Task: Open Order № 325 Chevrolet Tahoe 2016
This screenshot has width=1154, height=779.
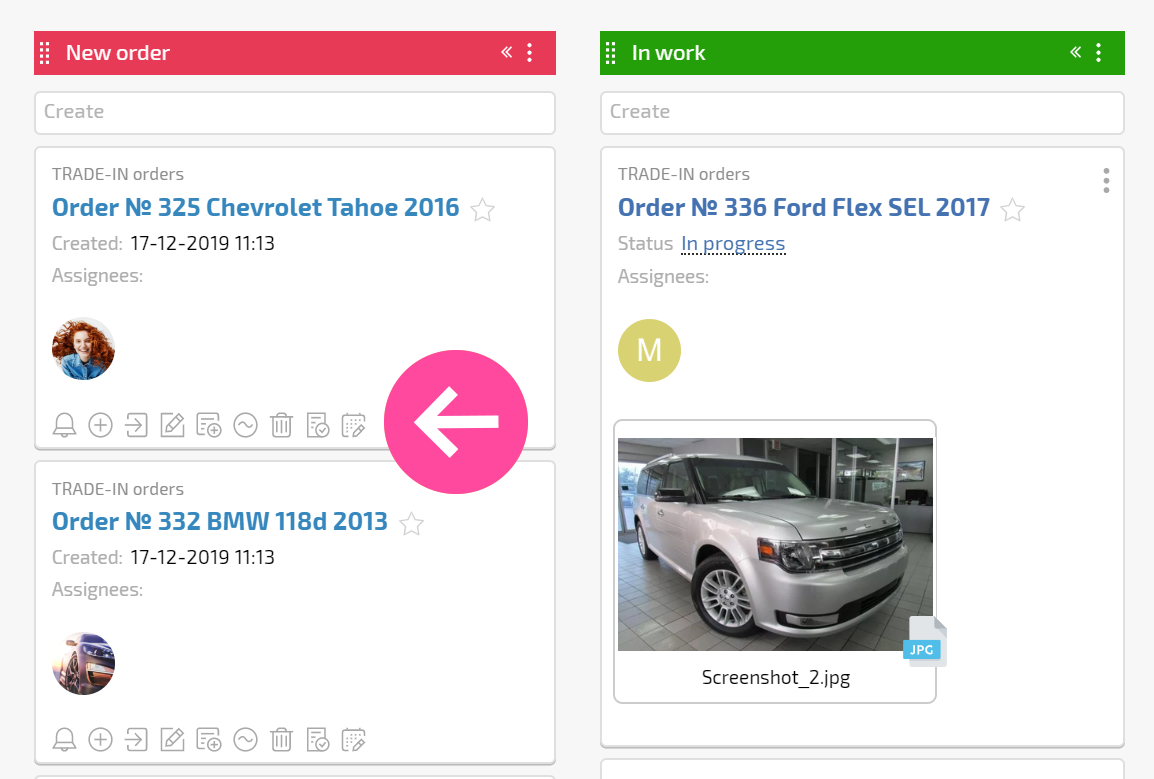Action: coord(255,208)
